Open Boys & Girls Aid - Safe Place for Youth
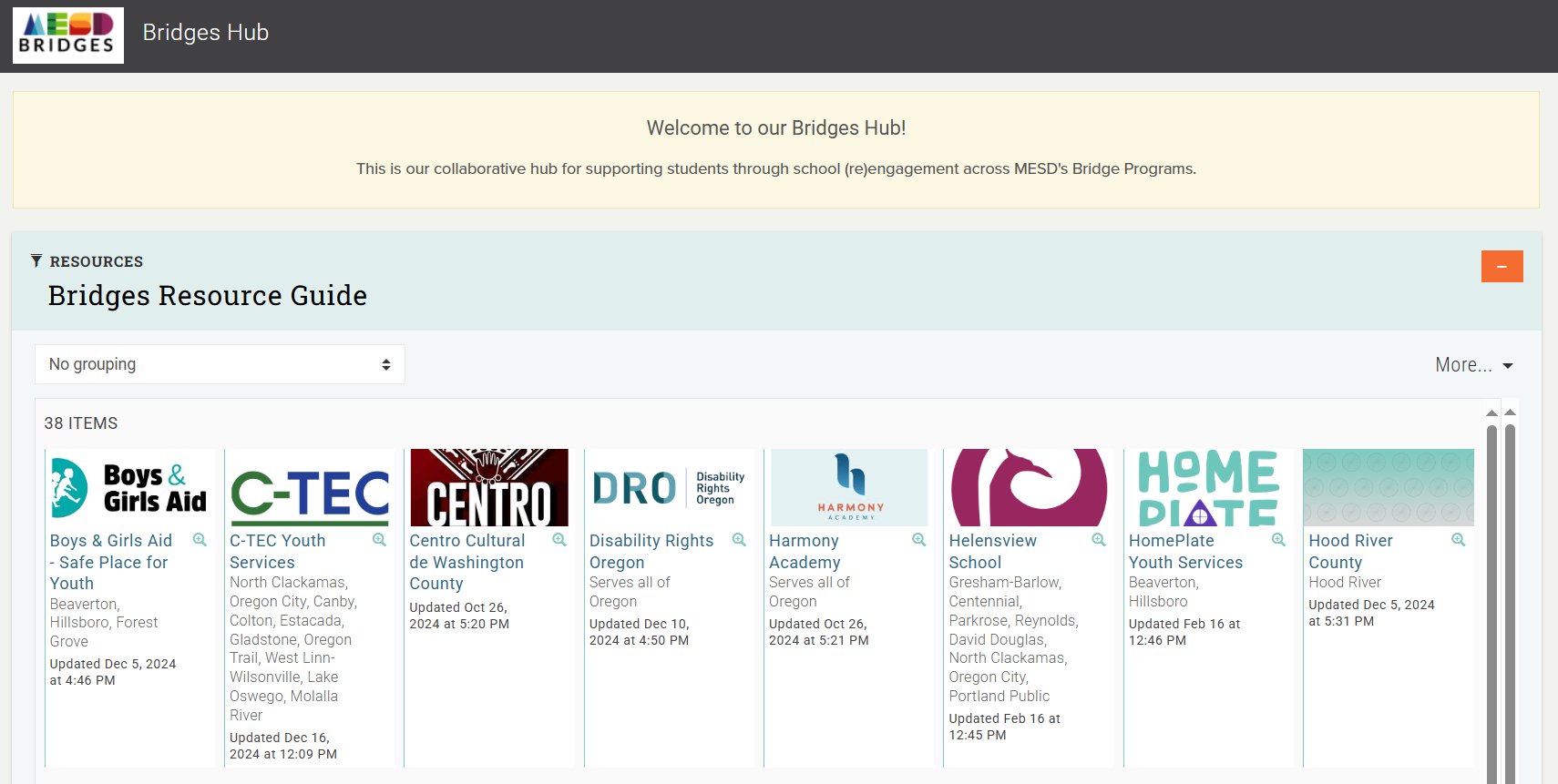Viewport: 1558px width, 784px height. click(111, 562)
